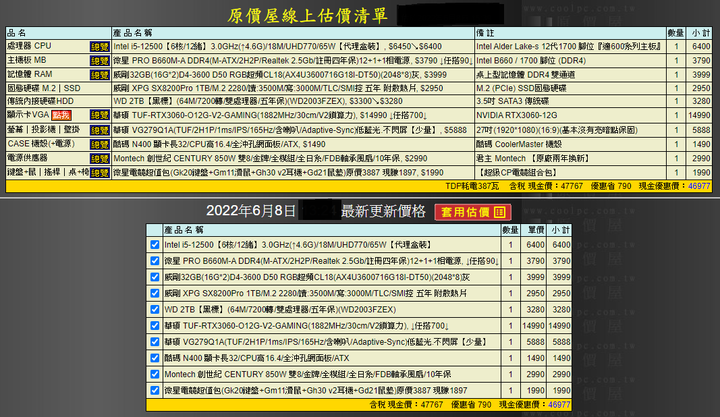The height and width of the screenshot is (417, 720).
Task: Uncheck the 微星 PRO B660M-A checkbox
Action: tap(155, 261)
